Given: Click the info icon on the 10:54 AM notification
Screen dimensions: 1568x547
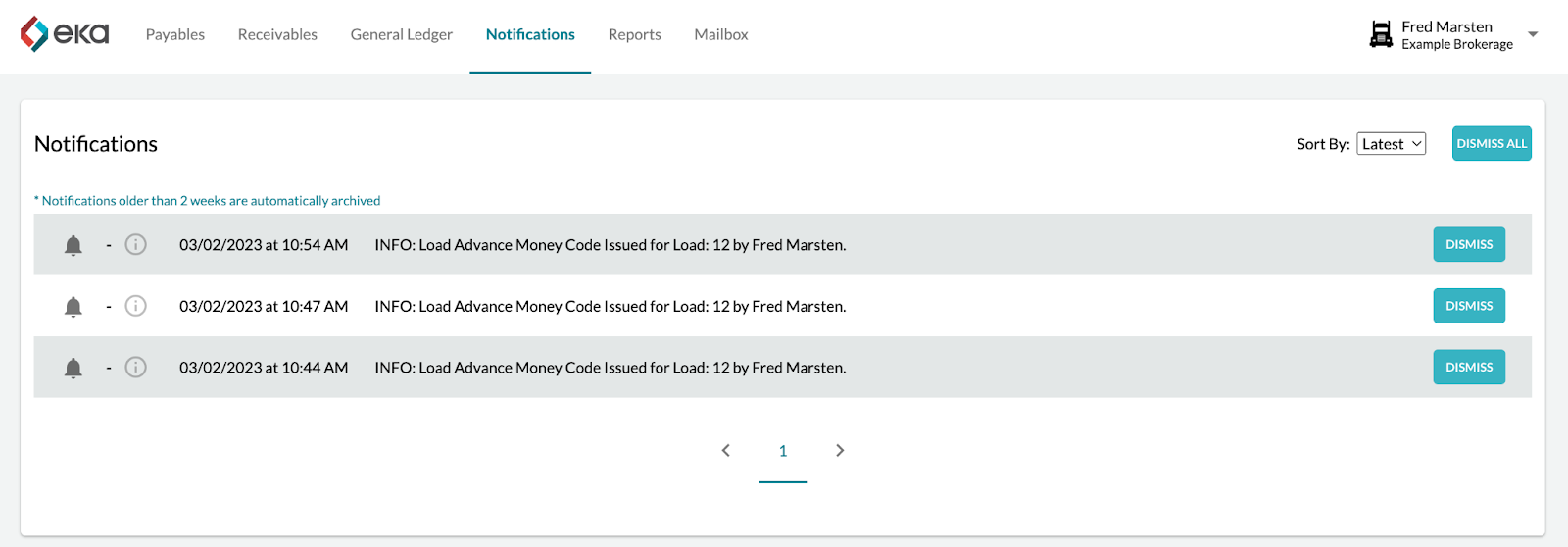Looking at the screenshot, I should click(136, 245).
